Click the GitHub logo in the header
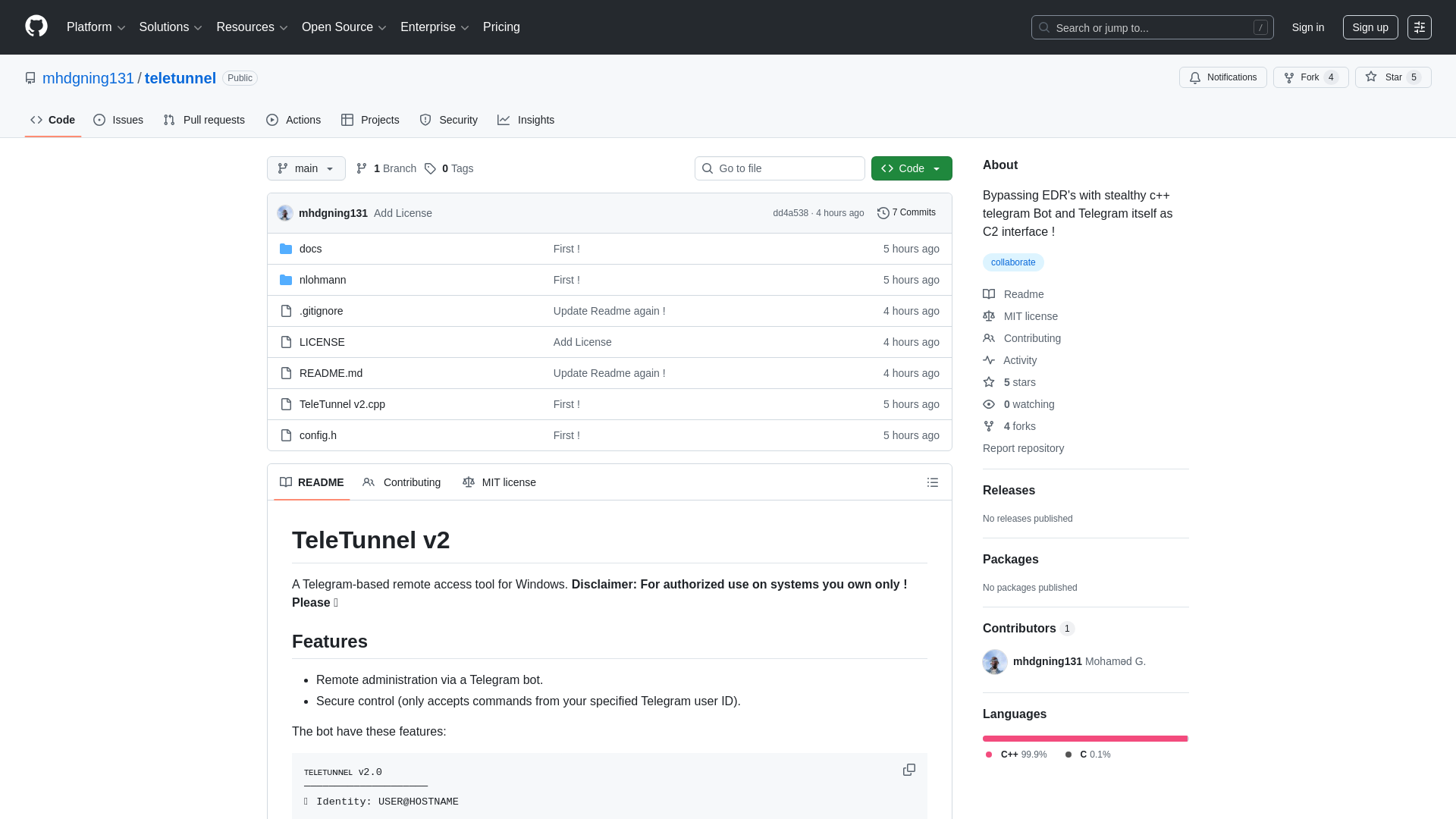 (x=36, y=27)
